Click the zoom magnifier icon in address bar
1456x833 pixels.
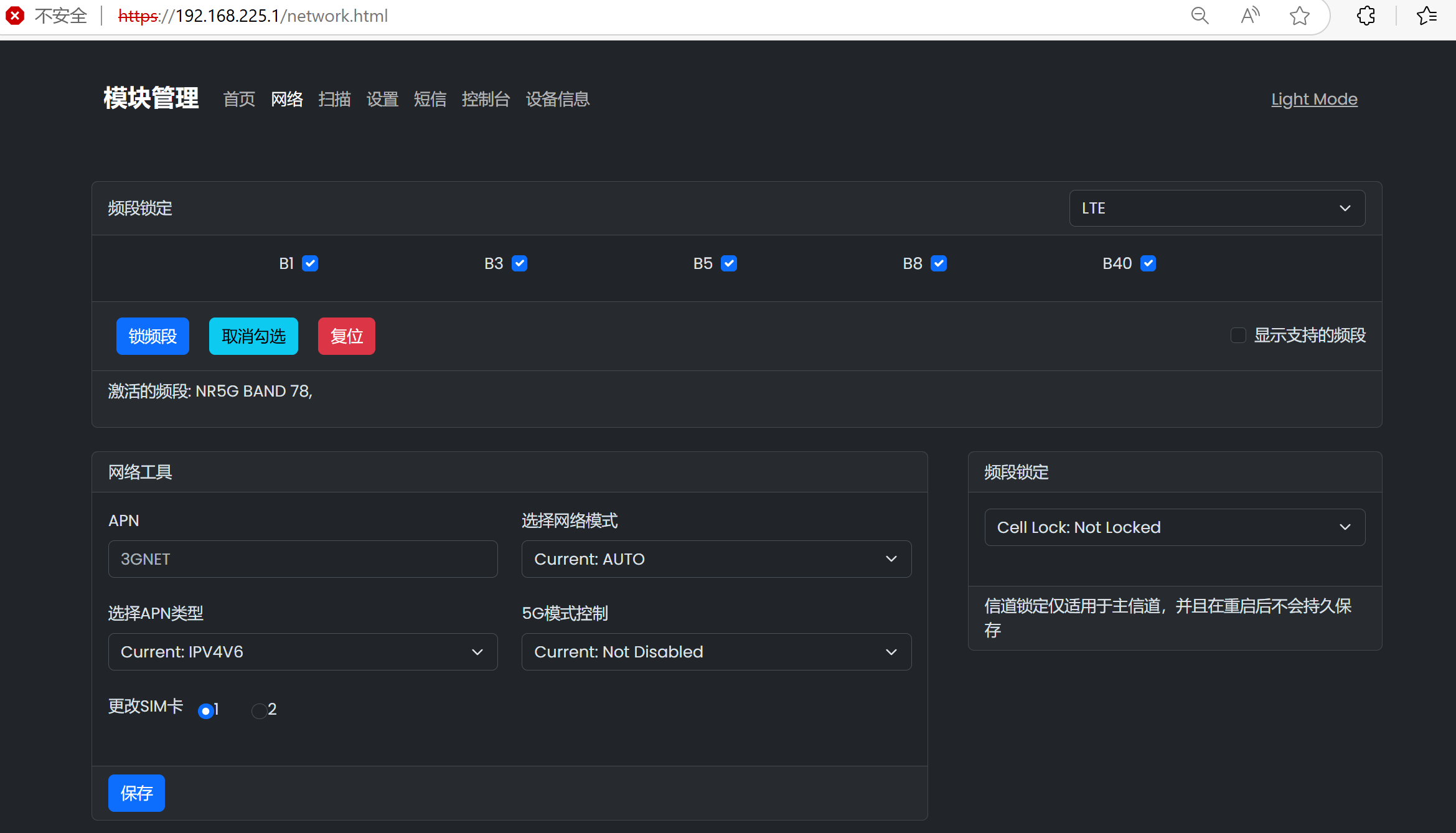(x=1200, y=16)
